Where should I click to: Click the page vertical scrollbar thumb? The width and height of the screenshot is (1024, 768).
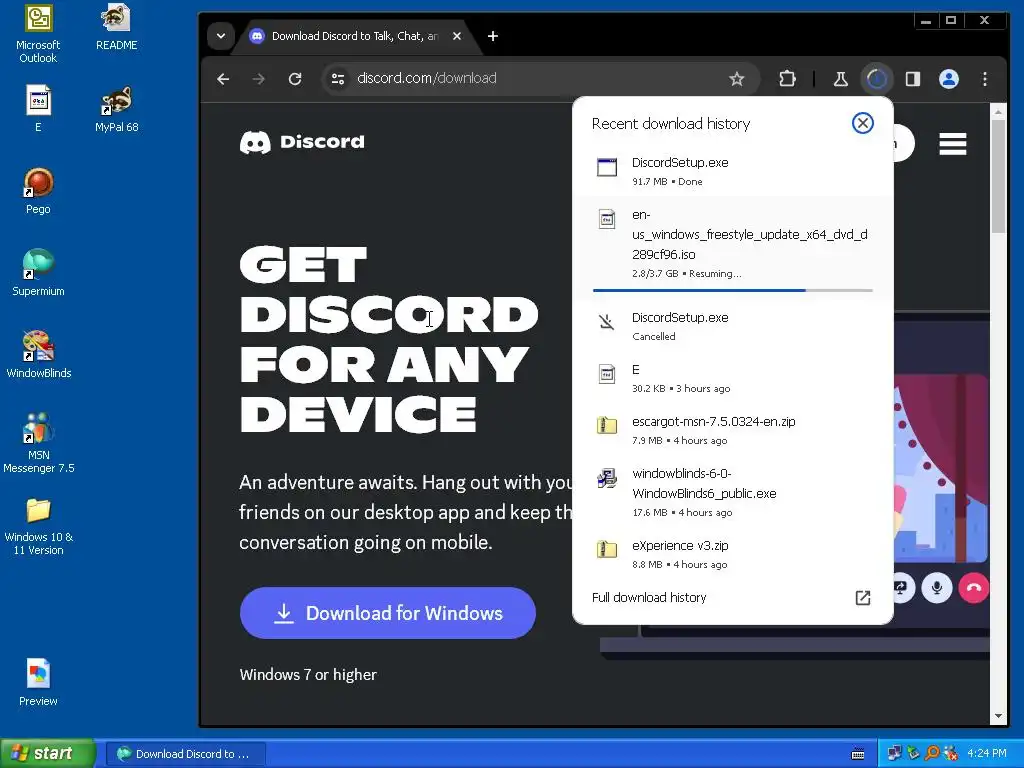coord(997,176)
